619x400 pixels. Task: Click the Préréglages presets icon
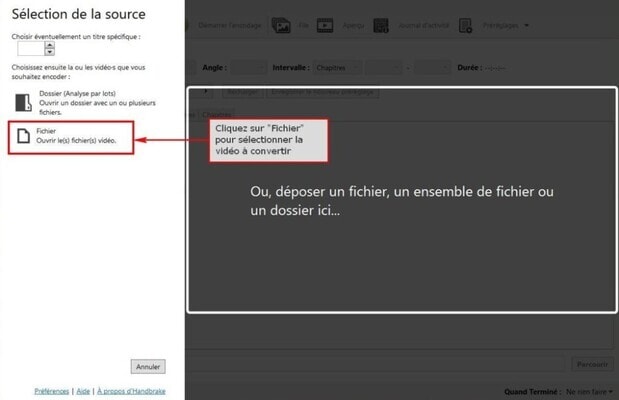465,25
